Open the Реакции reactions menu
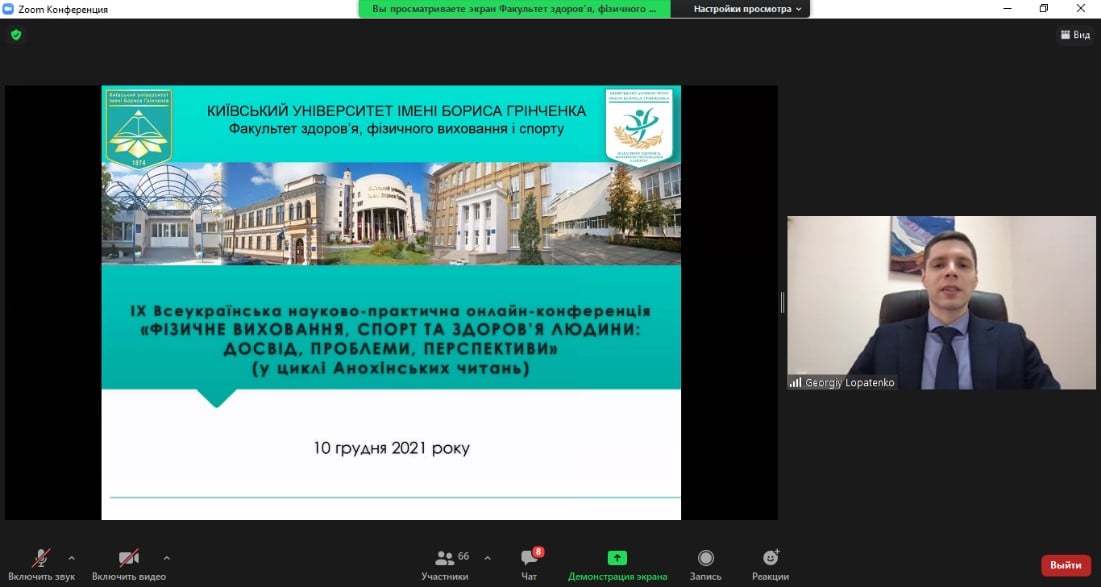The height and width of the screenshot is (587, 1101). 770,563
